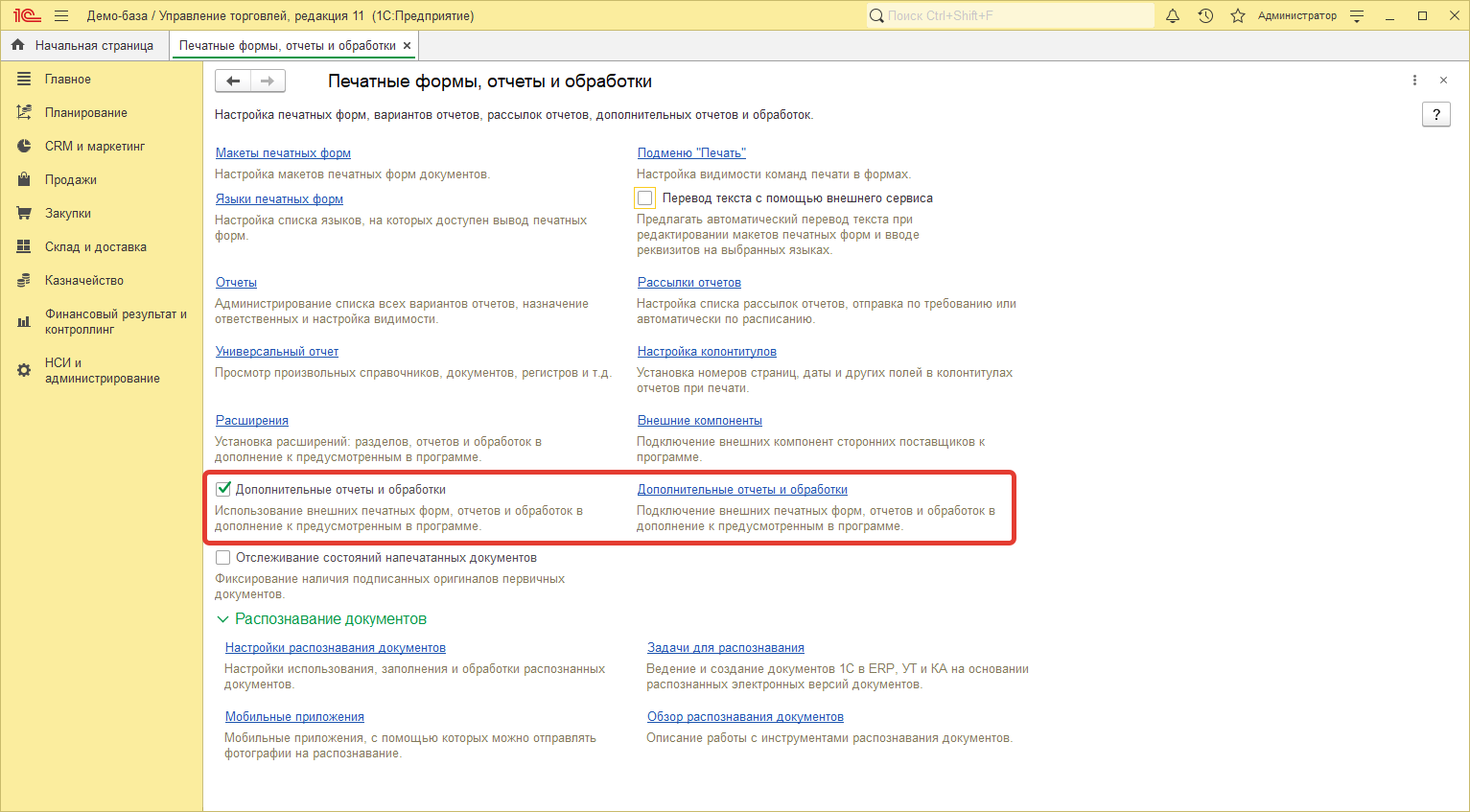Image resolution: width=1470 pixels, height=812 pixels.
Task: Open help with question mark button
Action: pyautogui.click(x=1435, y=115)
